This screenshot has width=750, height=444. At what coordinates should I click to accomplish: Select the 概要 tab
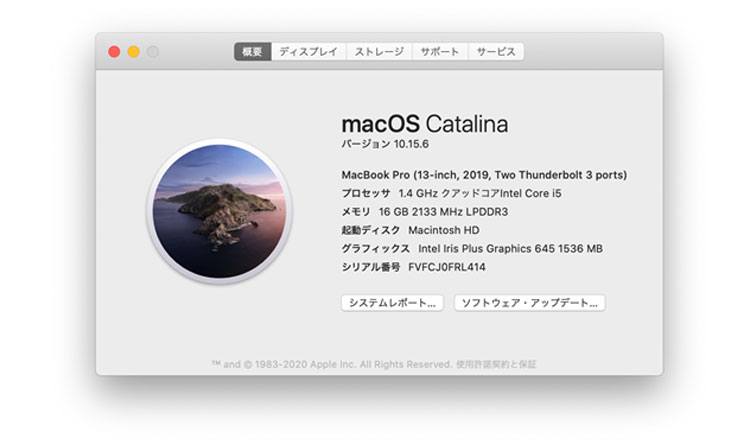252,52
